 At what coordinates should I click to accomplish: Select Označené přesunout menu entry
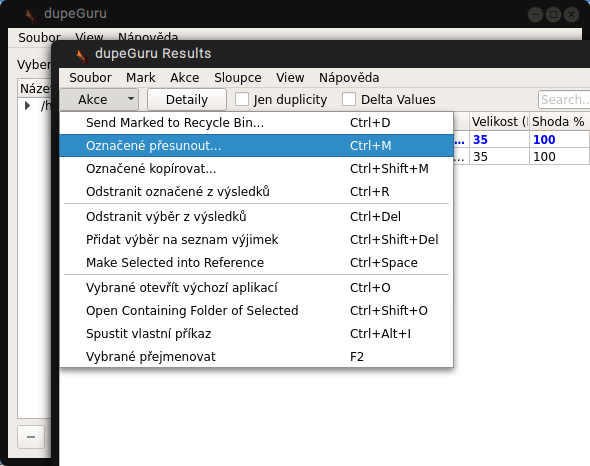point(256,146)
